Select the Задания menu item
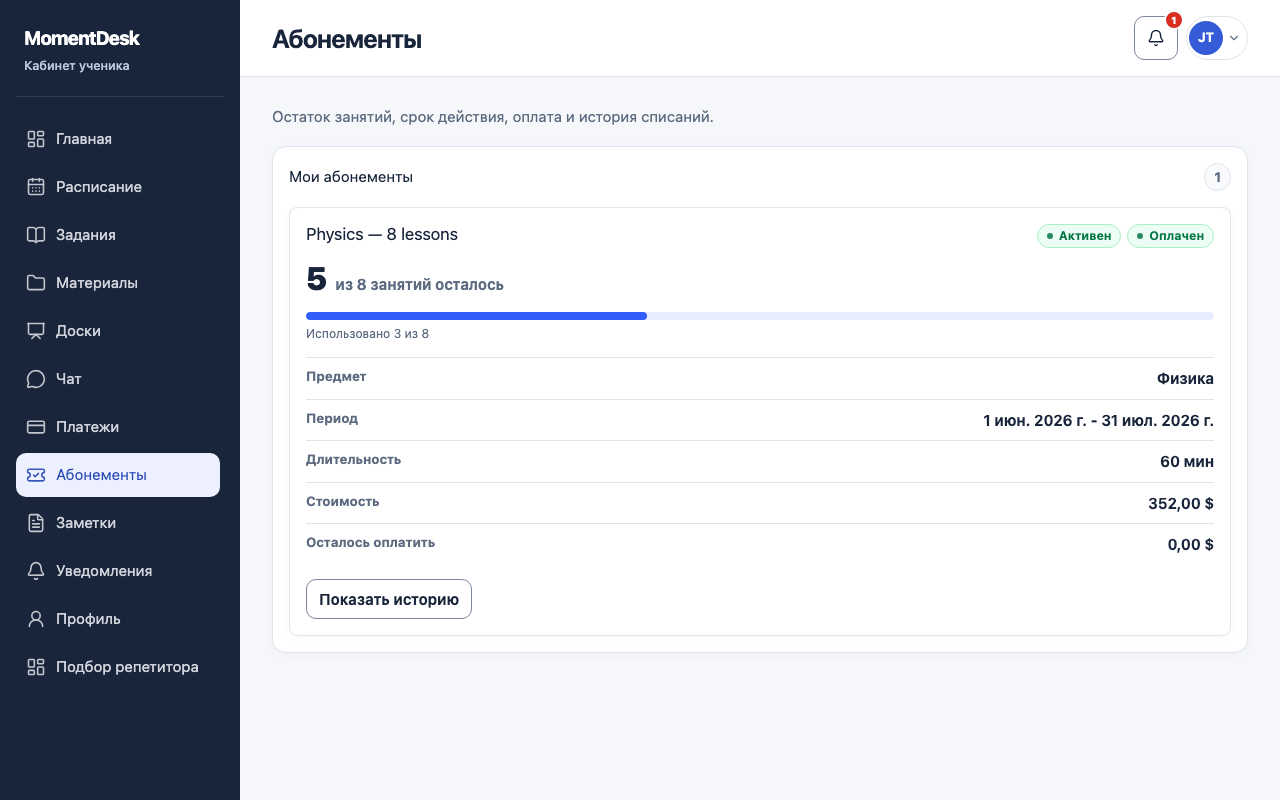1280x800 pixels. tap(118, 235)
